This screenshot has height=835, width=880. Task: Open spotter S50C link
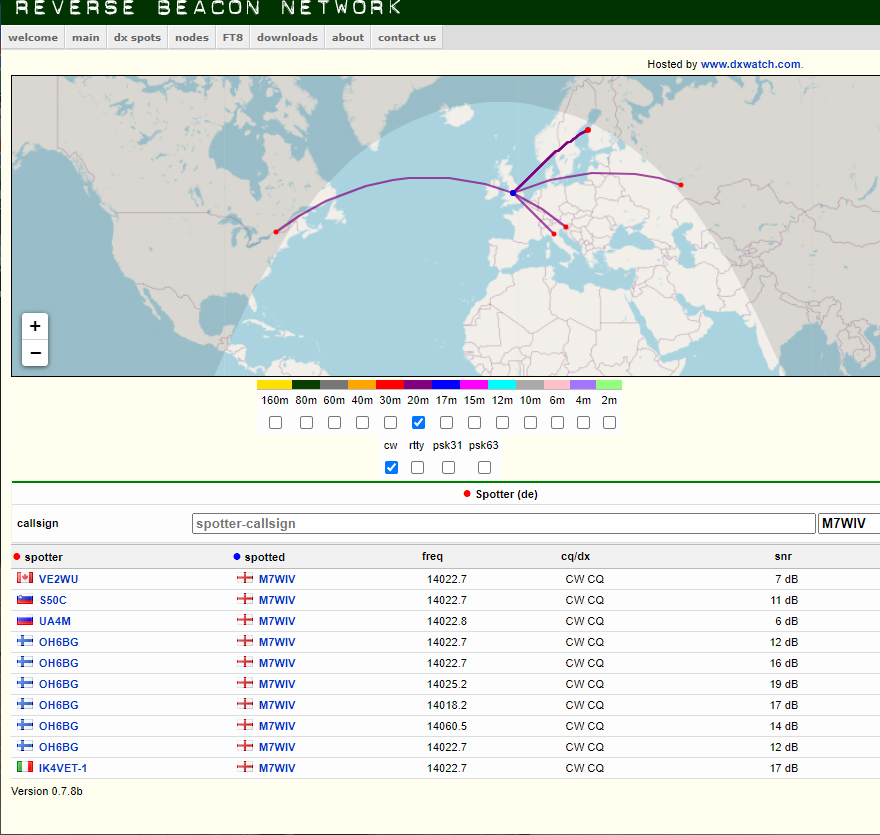pyautogui.click(x=53, y=600)
